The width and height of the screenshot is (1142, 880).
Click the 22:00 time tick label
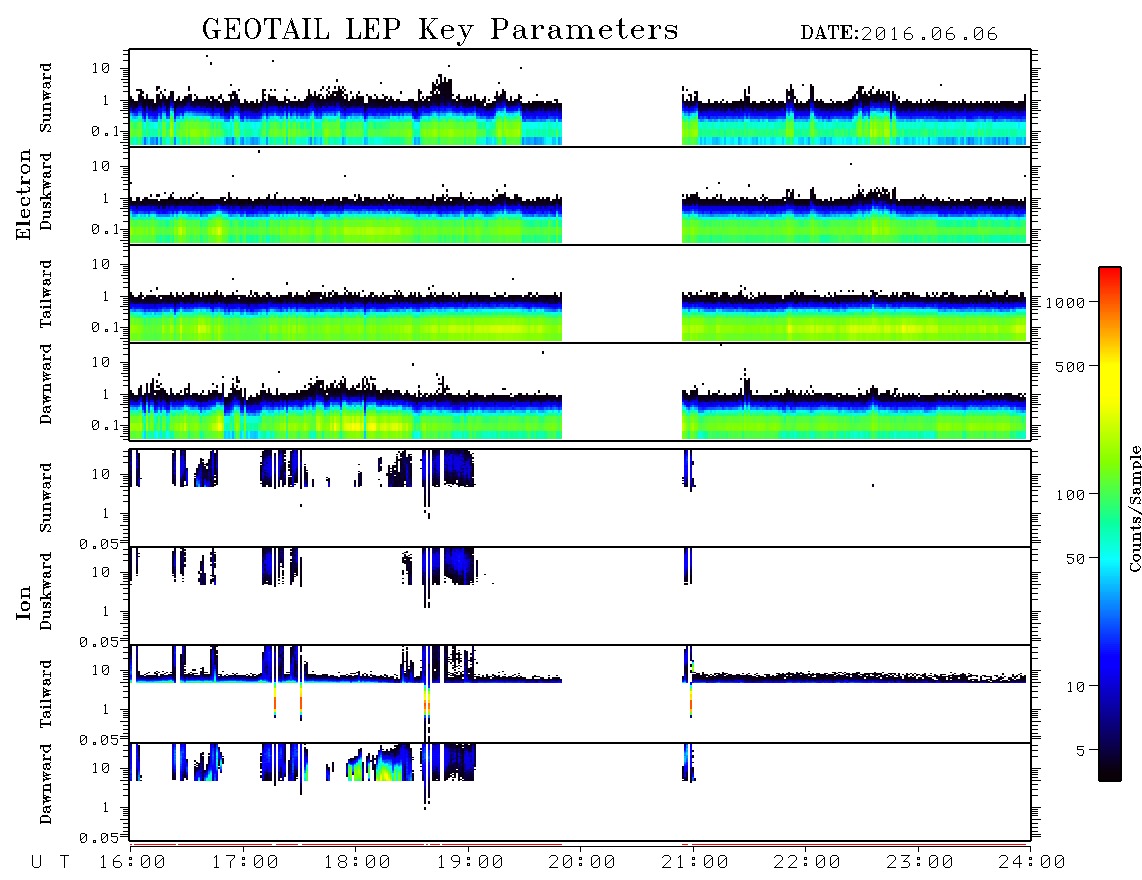click(807, 863)
